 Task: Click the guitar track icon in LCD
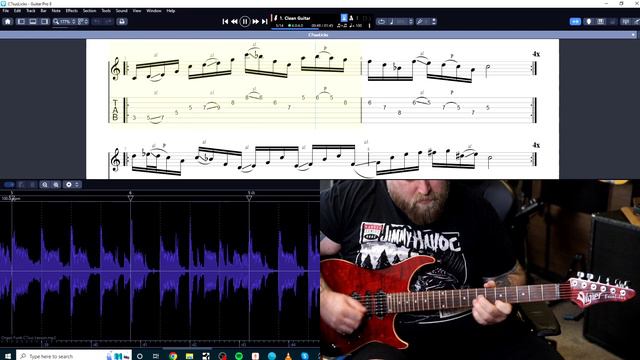point(276,18)
